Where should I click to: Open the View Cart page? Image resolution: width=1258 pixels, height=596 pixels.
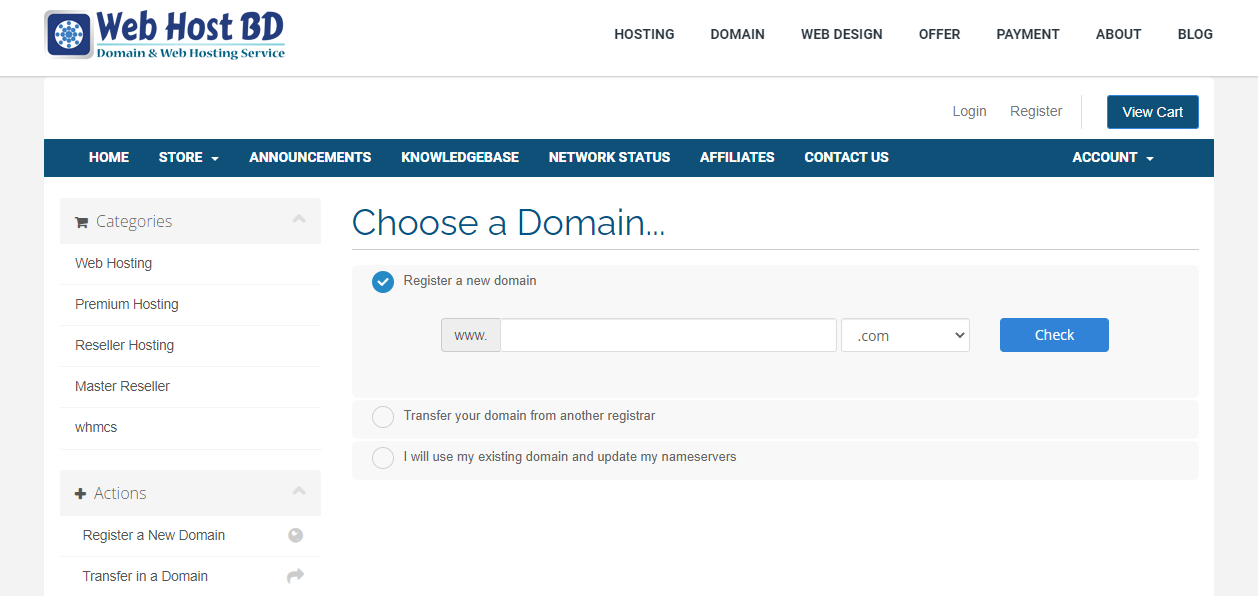click(x=1152, y=111)
